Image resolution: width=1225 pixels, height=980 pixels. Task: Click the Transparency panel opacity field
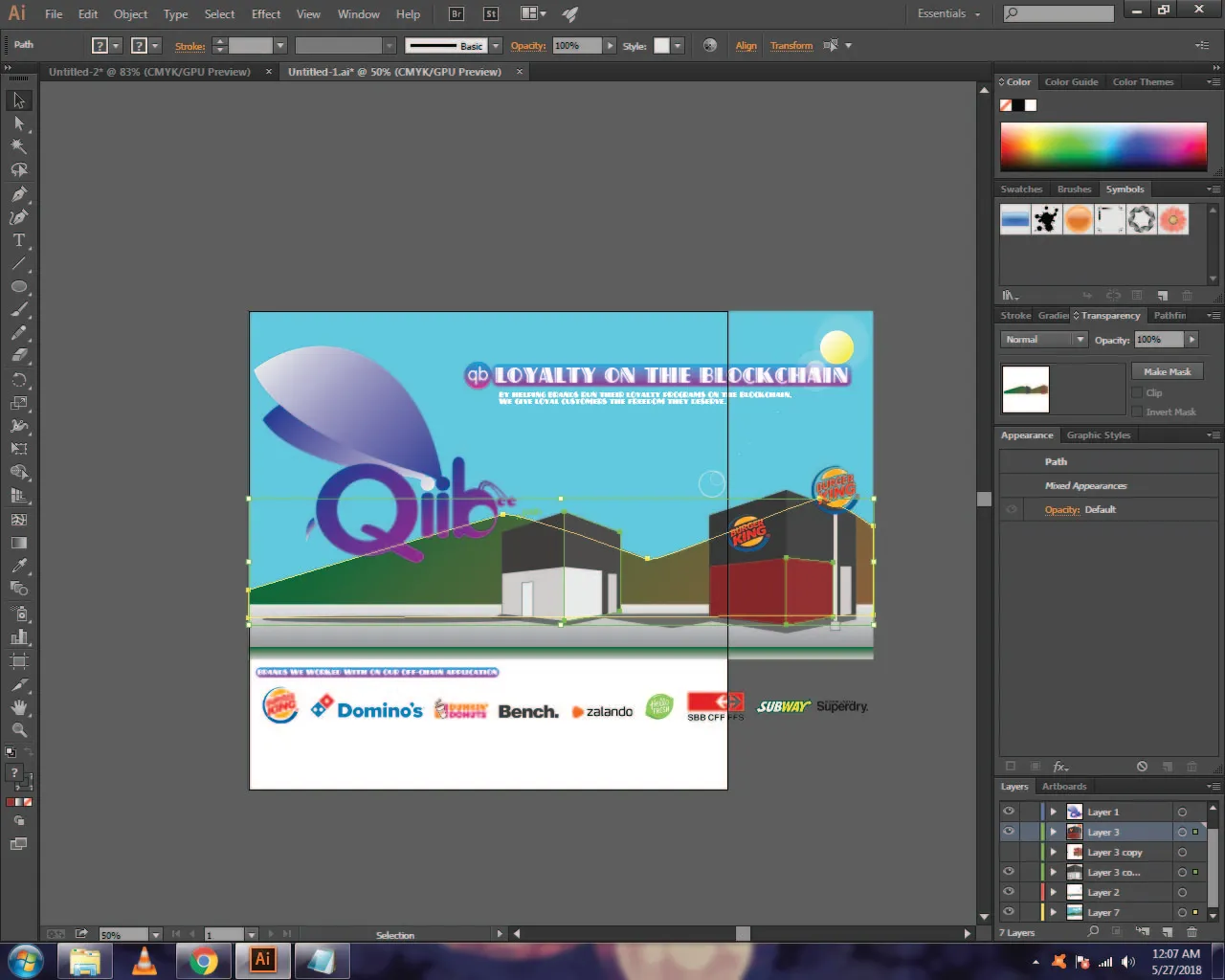tap(1159, 340)
